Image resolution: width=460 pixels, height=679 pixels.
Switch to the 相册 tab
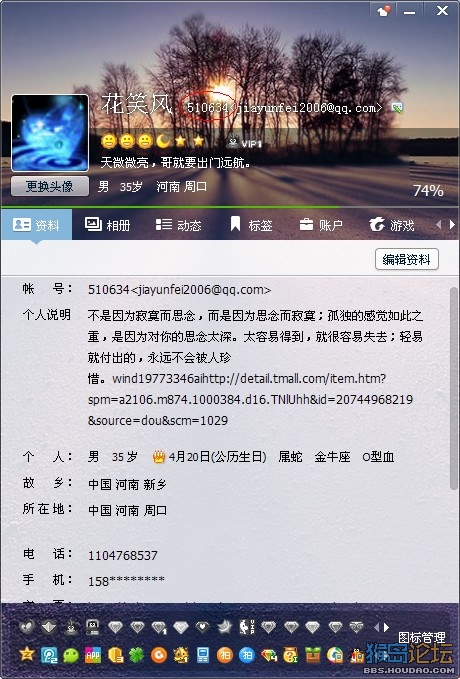[x=107, y=225]
